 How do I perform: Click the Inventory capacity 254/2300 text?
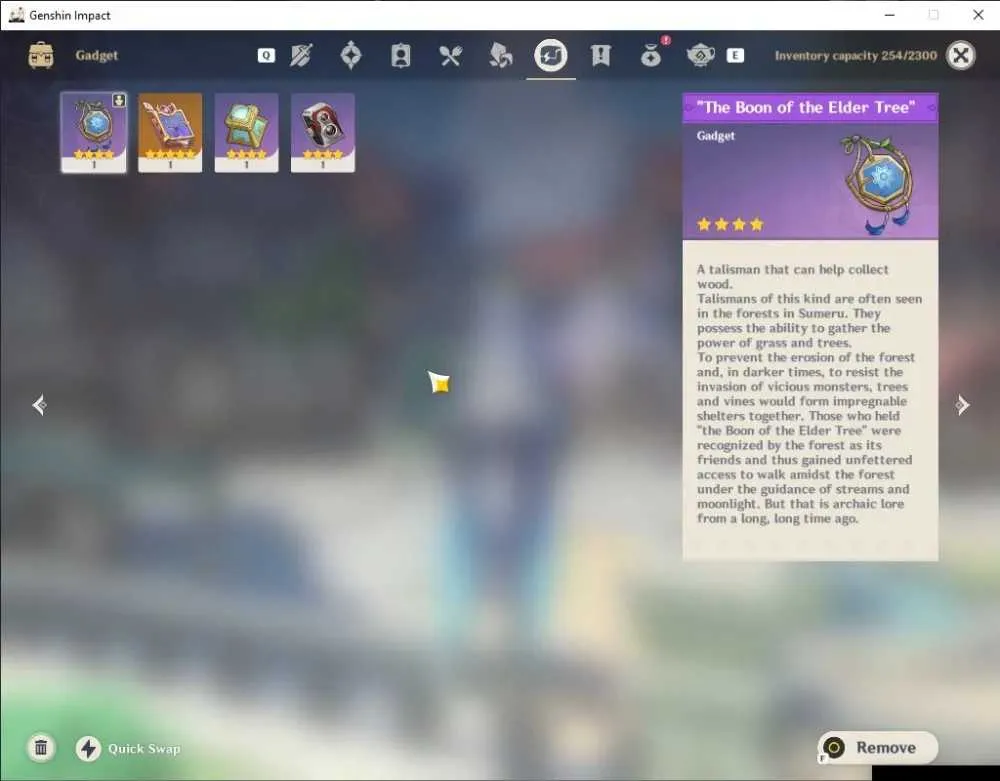[856, 55]
